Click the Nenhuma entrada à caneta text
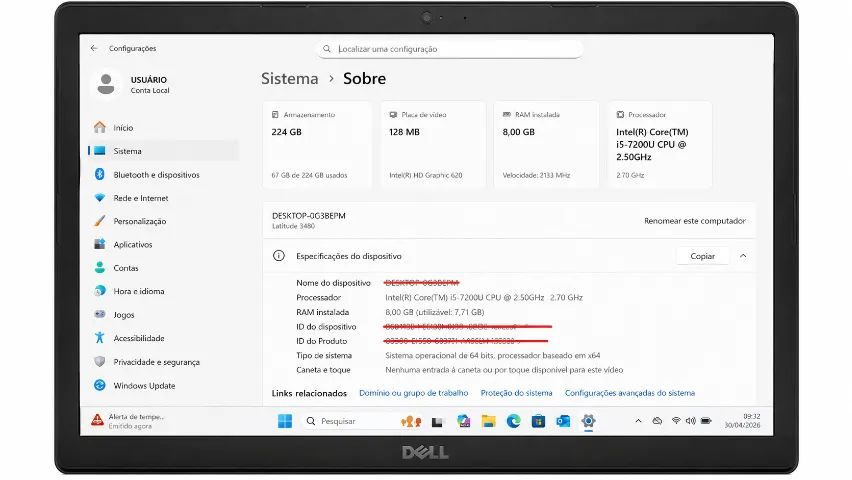The image size is (852, 480). (504, 370)
